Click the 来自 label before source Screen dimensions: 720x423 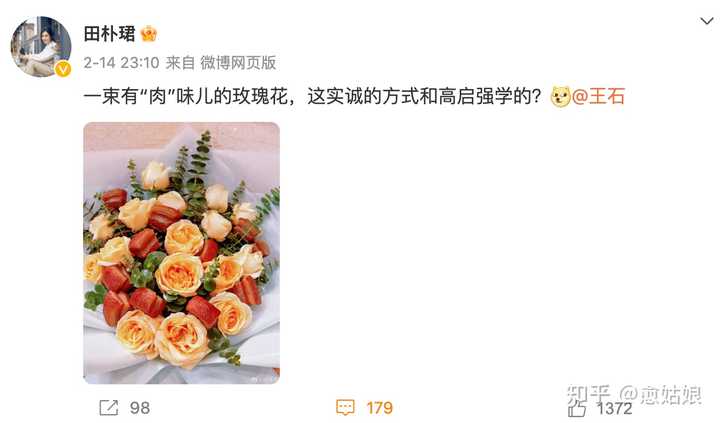(x=180, y=62)
